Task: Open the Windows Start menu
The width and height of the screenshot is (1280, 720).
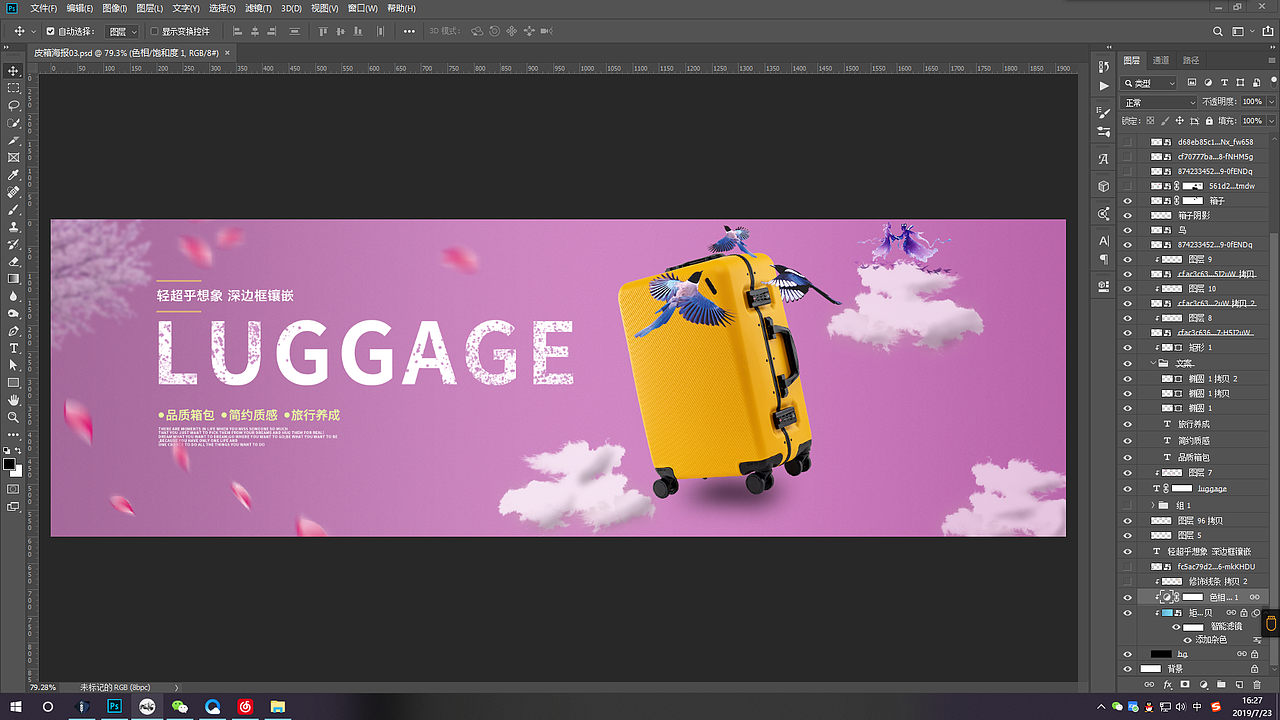Action: 14,706
